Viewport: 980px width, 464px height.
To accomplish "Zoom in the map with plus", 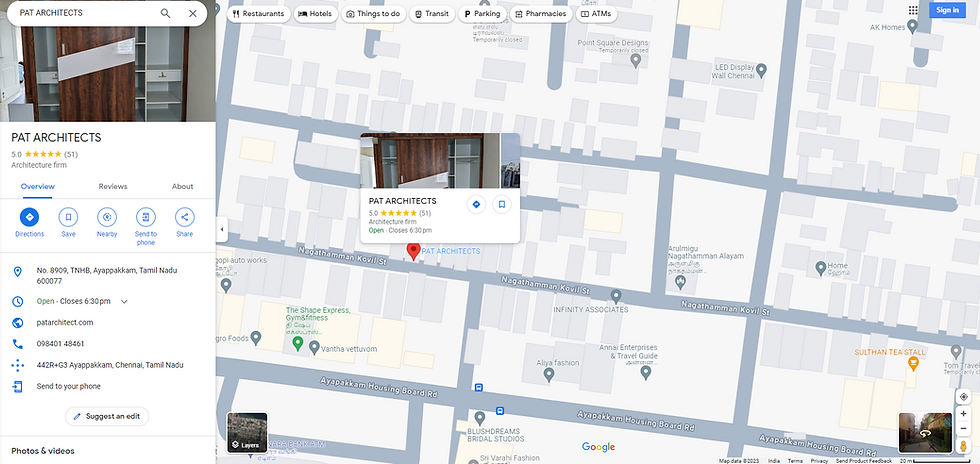I will coord(963,414).
